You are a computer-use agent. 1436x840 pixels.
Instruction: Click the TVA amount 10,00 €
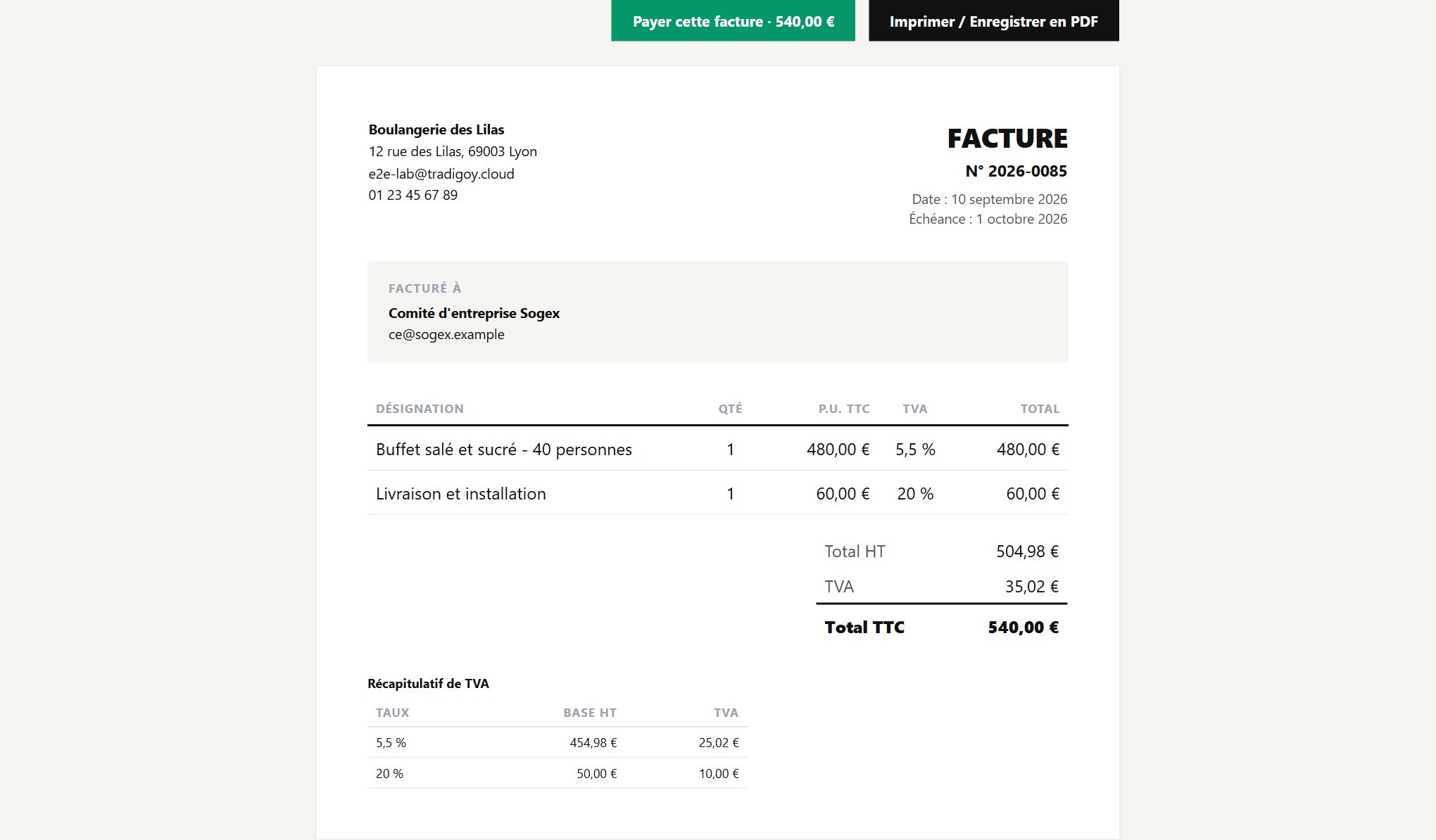coord(719,774)
